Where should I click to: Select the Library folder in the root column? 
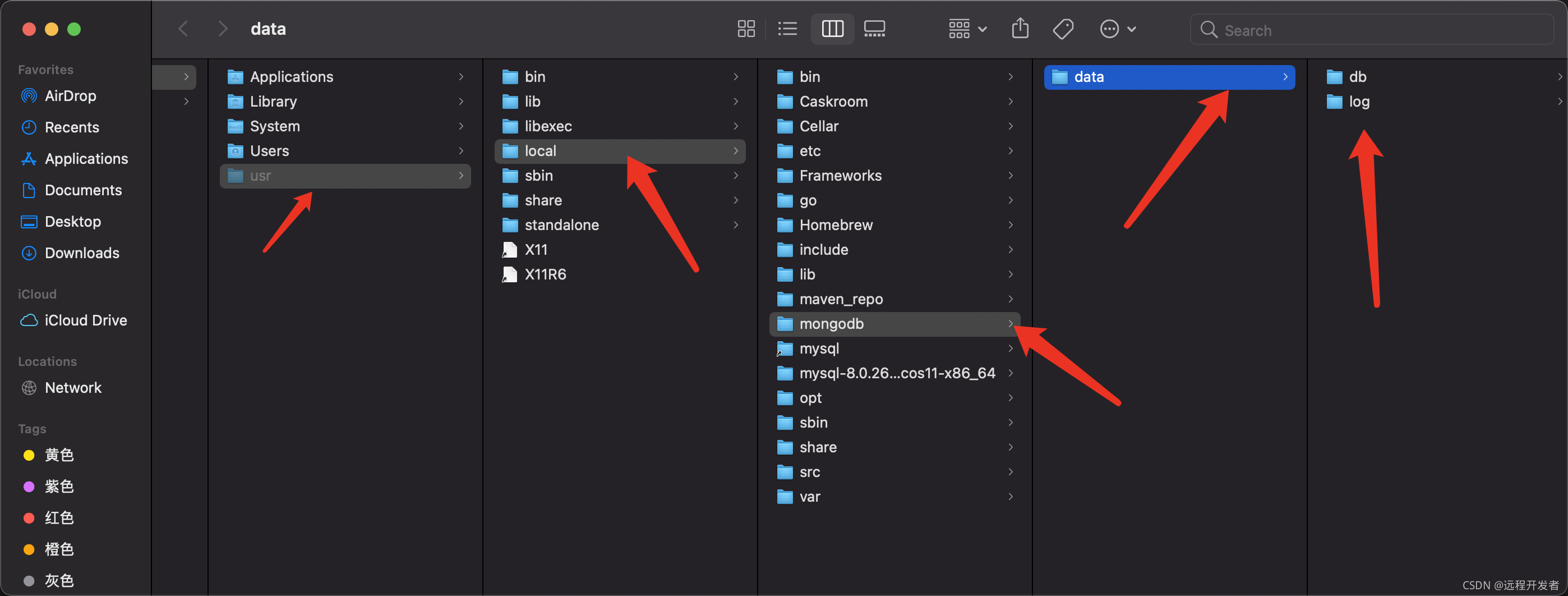tap(345, 101)
